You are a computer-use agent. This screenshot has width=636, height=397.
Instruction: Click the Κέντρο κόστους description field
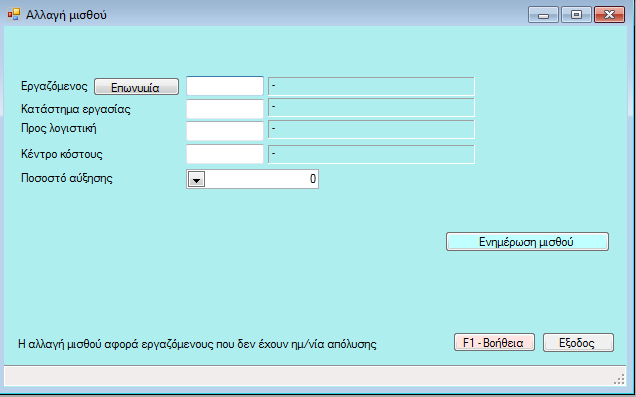(x=371, y=154)
